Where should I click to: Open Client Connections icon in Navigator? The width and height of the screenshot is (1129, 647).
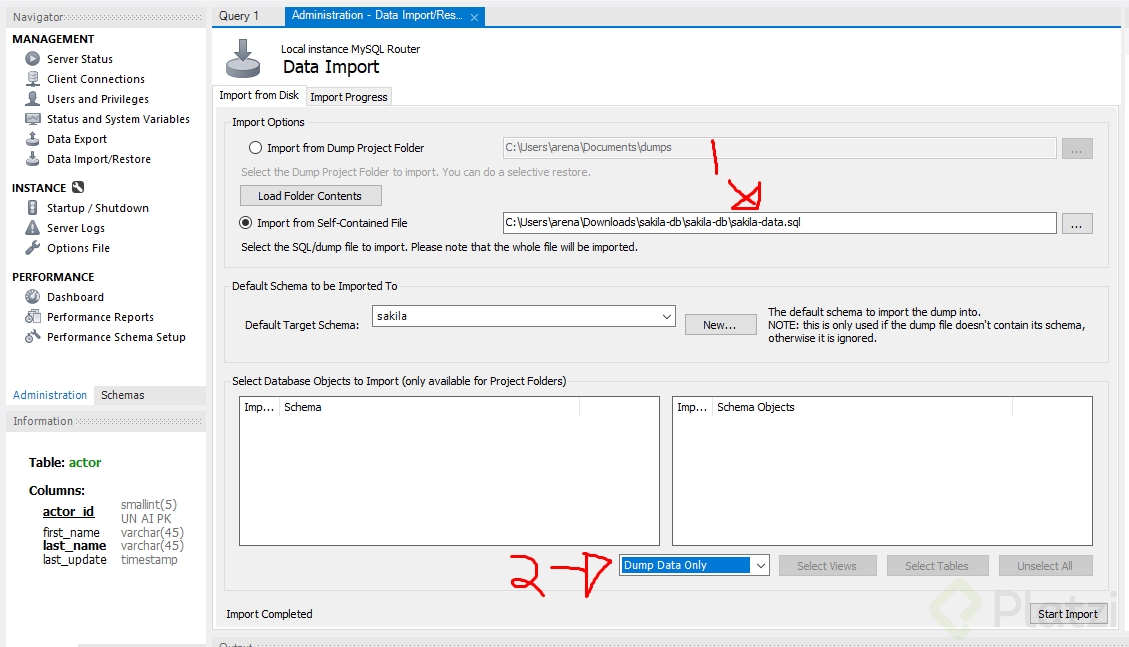click(32, 79)
